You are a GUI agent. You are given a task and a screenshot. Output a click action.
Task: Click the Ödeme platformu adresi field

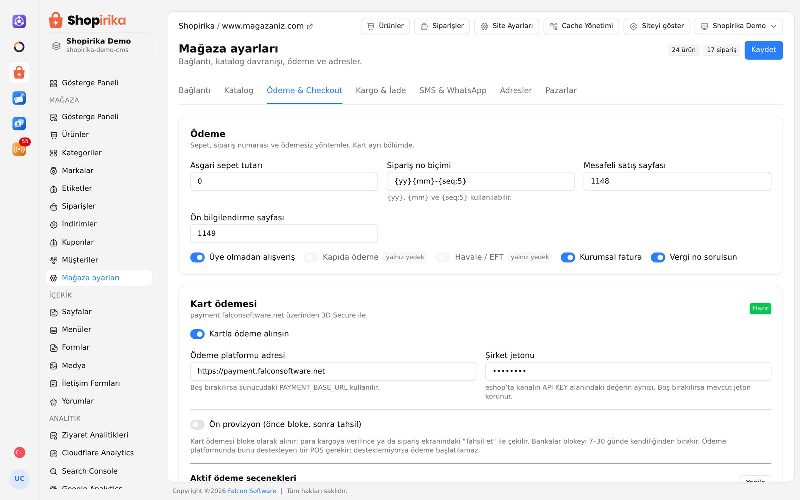pos(333,371)
